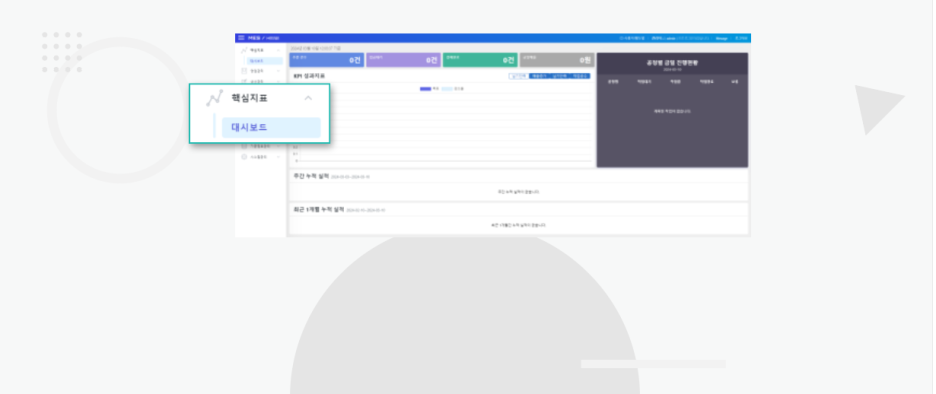Select 대시보드 in the enlarged callout
Screen dimensions: 936x394
pyautogui.click(x=271, y=128)
